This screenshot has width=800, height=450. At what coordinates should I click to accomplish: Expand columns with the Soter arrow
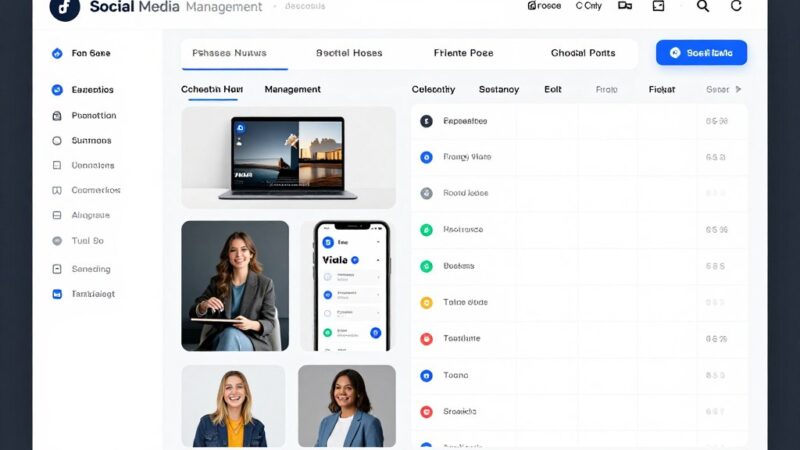point(738,89)
